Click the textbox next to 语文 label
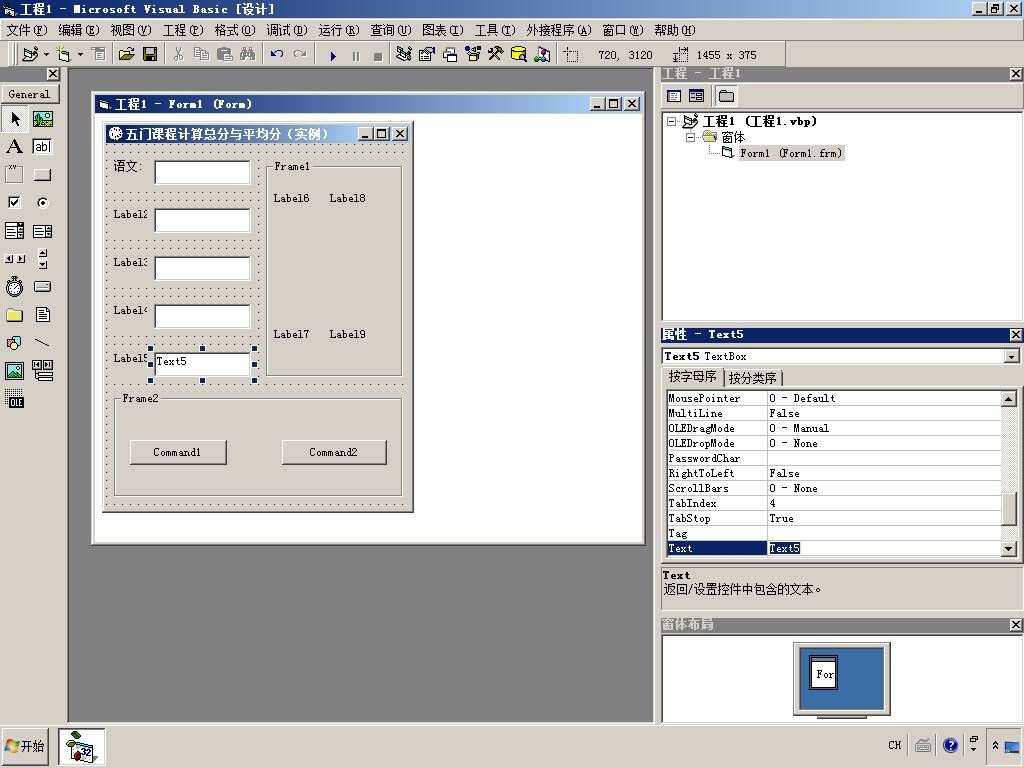1024x768 pixels. click(x=202, y=172)
